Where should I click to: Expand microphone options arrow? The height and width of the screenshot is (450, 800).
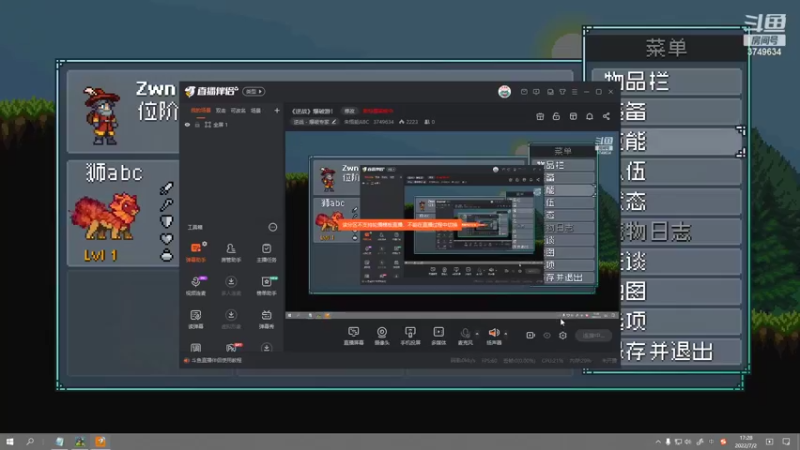coord(477,334)
